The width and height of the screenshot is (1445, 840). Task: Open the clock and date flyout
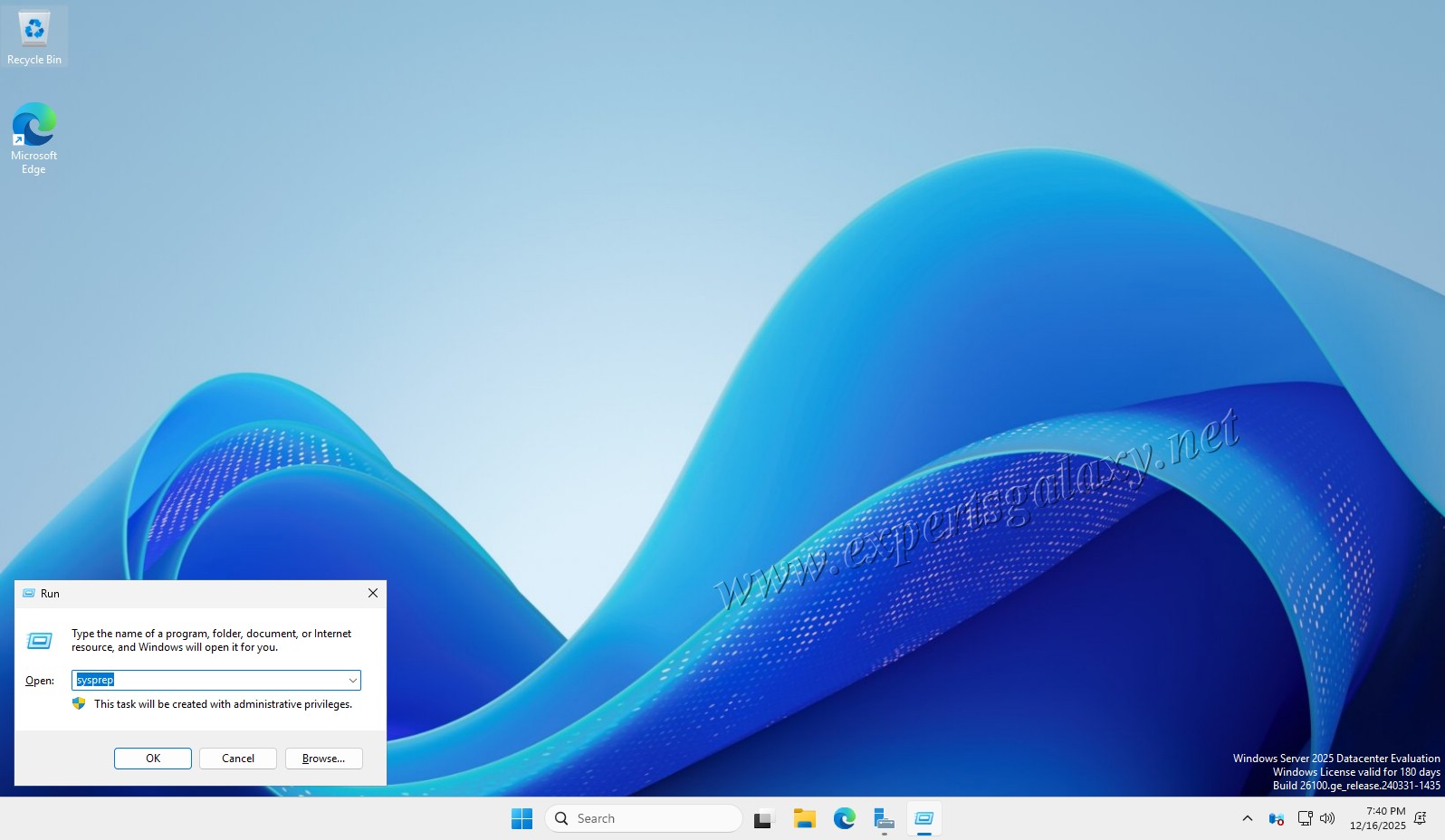tap(1377, 818)
